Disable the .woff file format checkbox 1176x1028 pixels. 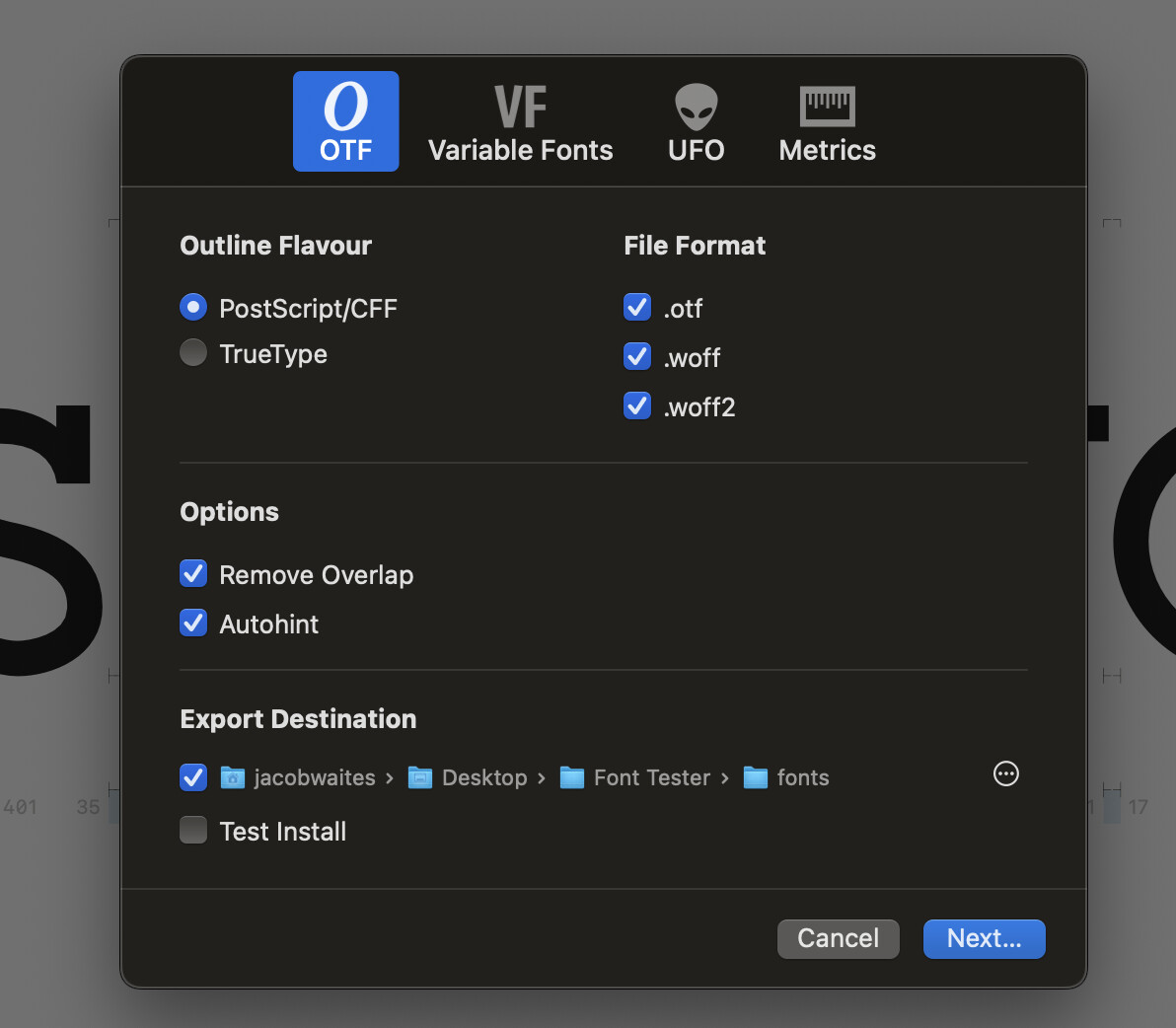point(637,356)
